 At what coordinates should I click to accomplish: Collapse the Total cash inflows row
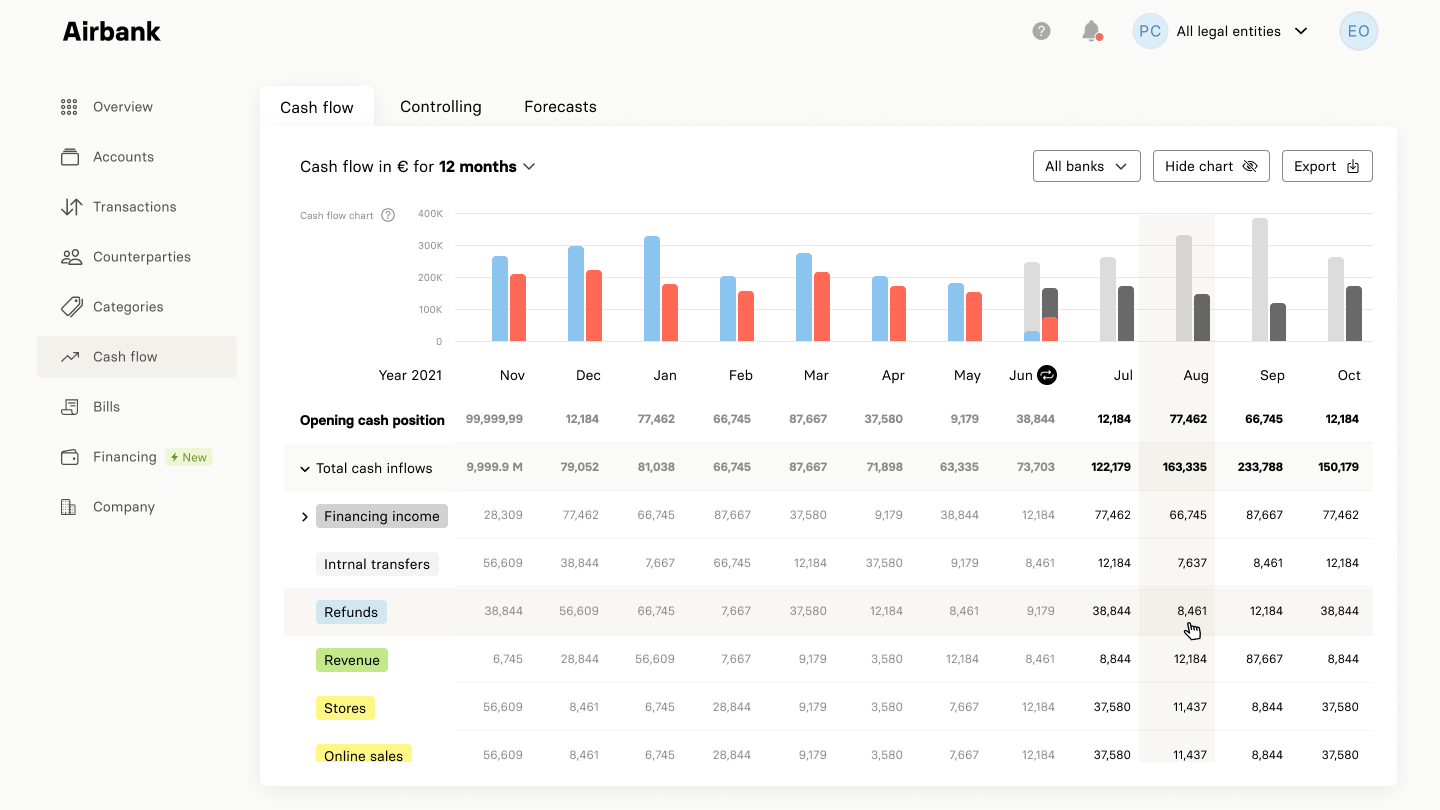(x=305, y=467)
